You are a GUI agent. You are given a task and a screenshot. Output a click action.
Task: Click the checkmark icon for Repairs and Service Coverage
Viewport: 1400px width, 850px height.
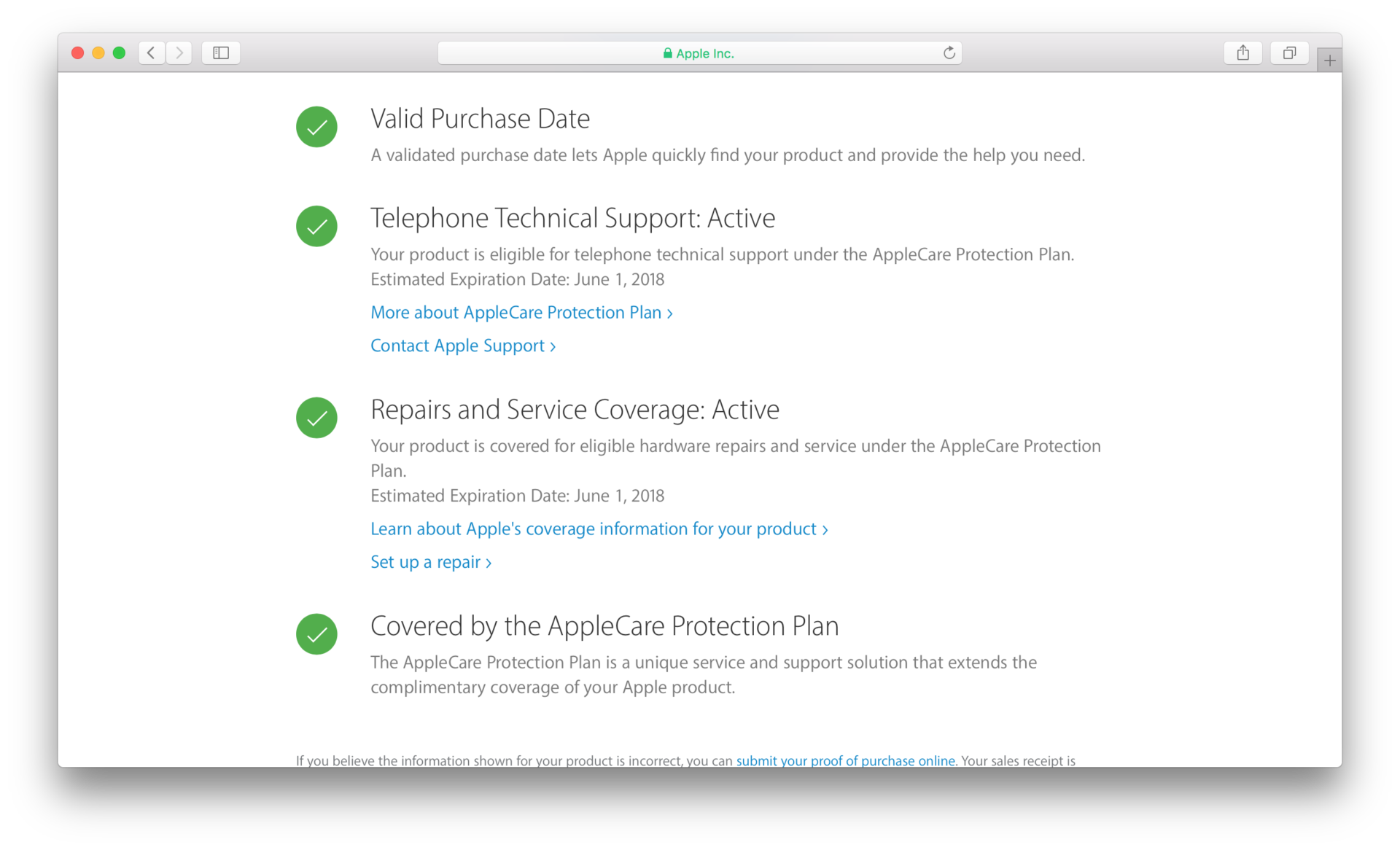point(316,418)
